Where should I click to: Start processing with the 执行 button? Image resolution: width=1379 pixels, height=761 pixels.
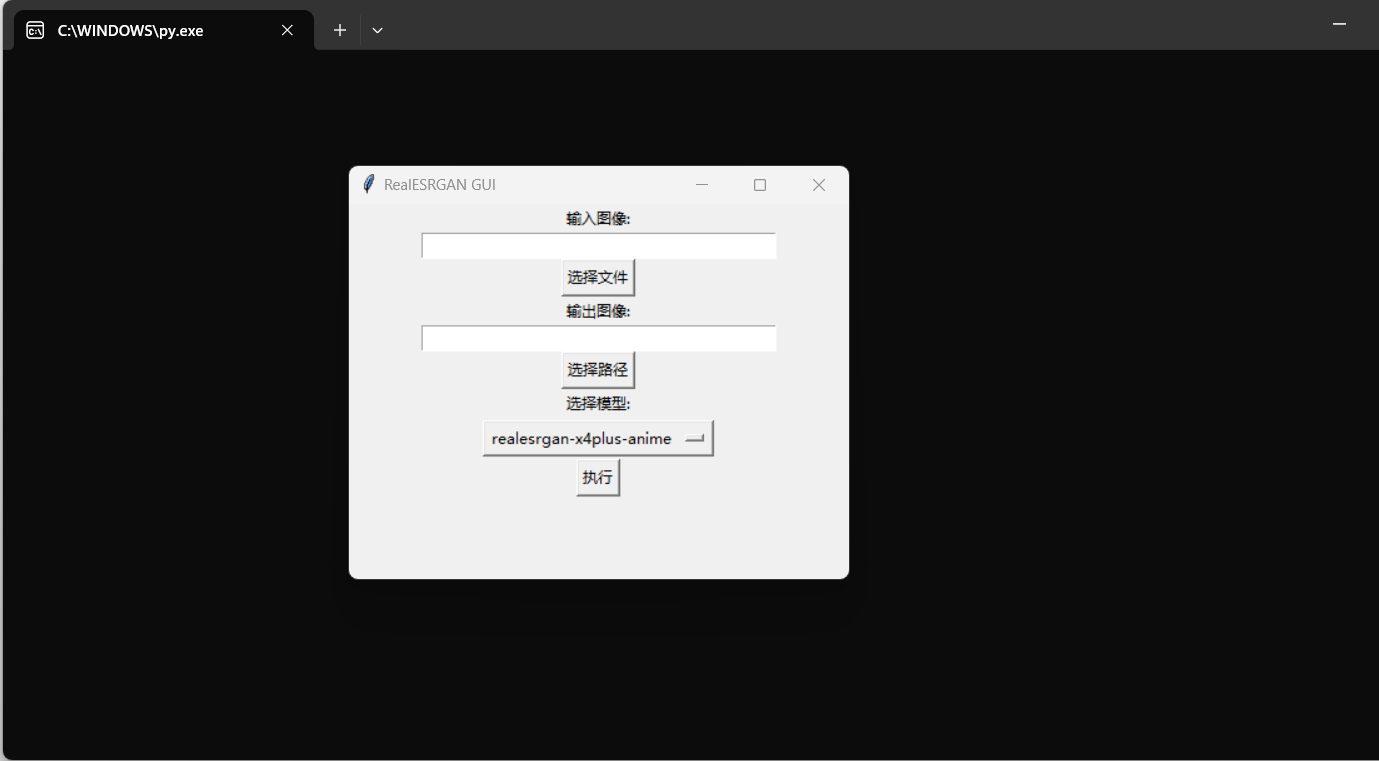pos(597,477)
